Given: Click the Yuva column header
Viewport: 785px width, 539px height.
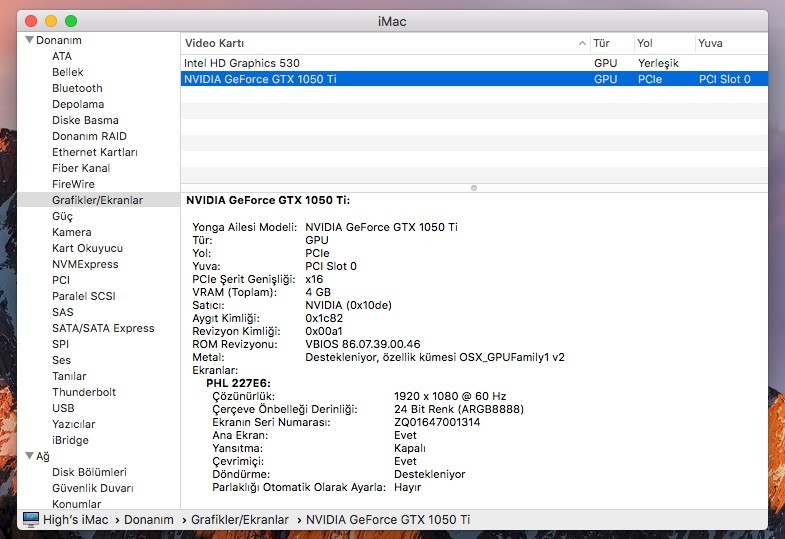Looking at the screenshot, I should (711, 44).
